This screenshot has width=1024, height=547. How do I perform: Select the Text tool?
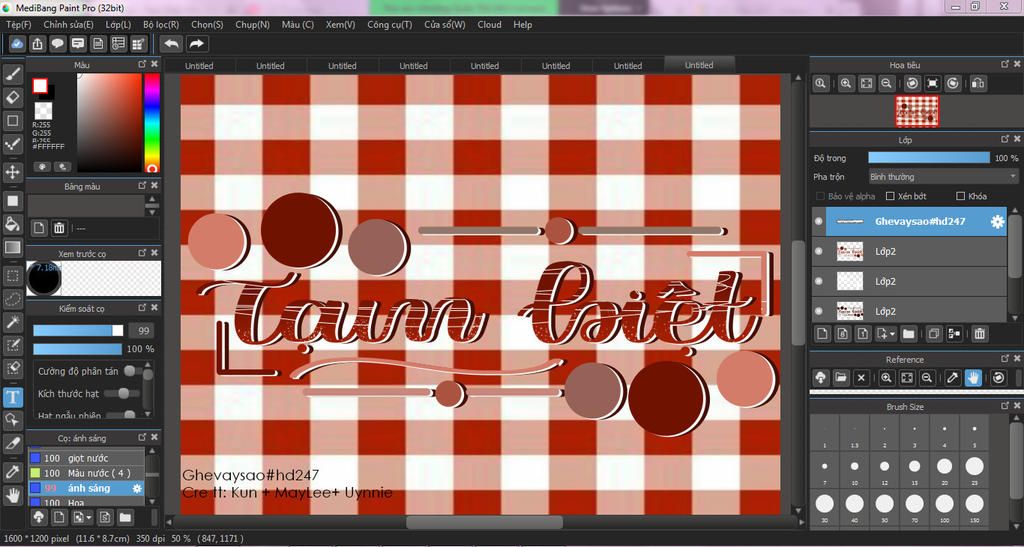tap(12, 396)
